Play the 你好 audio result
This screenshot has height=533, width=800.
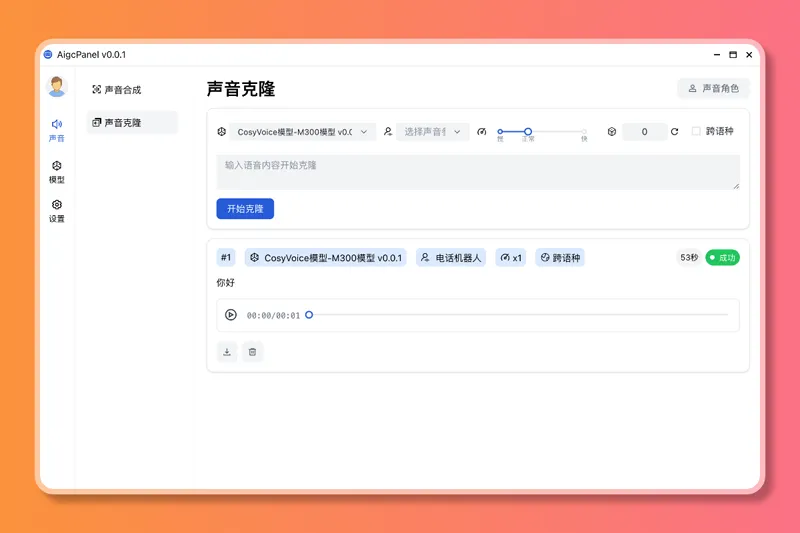[x=231, y=315]
